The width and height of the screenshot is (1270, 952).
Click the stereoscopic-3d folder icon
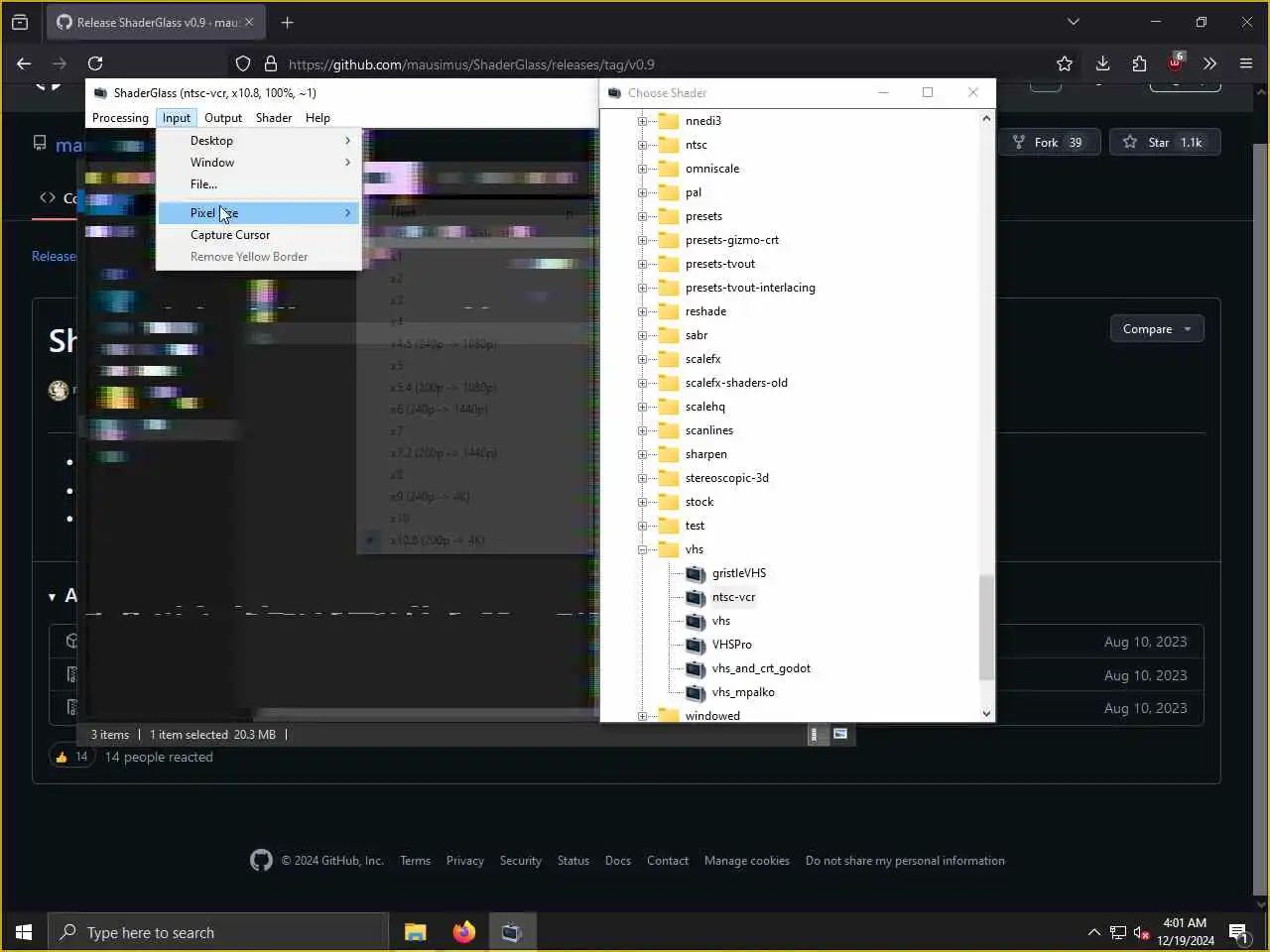pos(669,478)
